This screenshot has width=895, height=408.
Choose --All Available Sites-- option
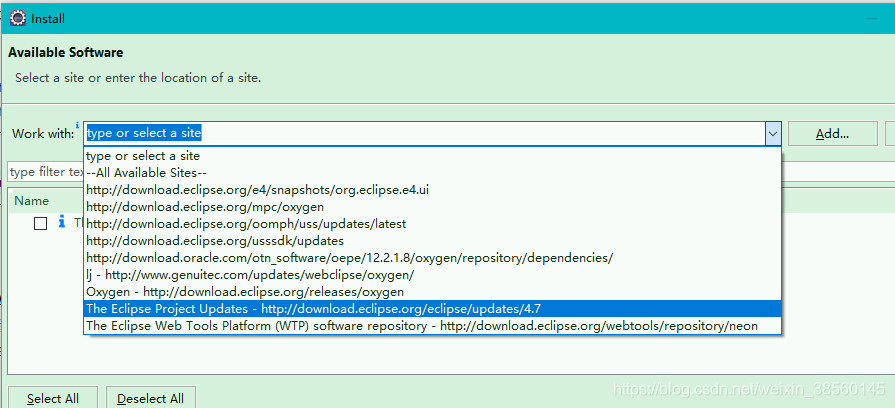coord(433,172)
